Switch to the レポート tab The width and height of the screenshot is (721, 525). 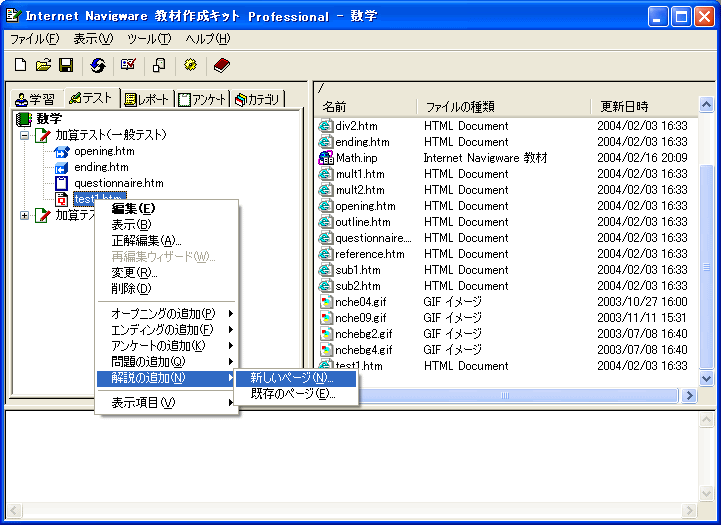tap(148, 99)
